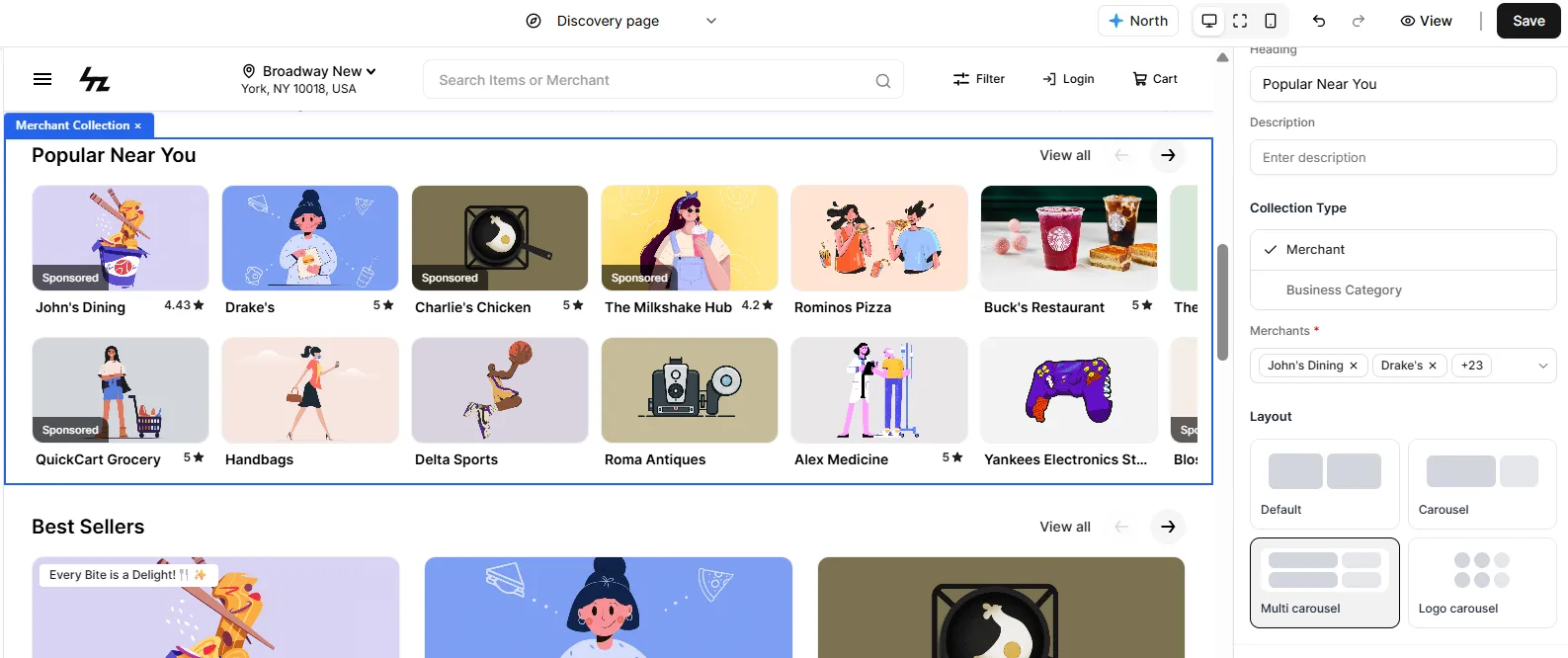1568x658 pixels.
Task: Select the Multi carousel layout
Action: 1324,583
